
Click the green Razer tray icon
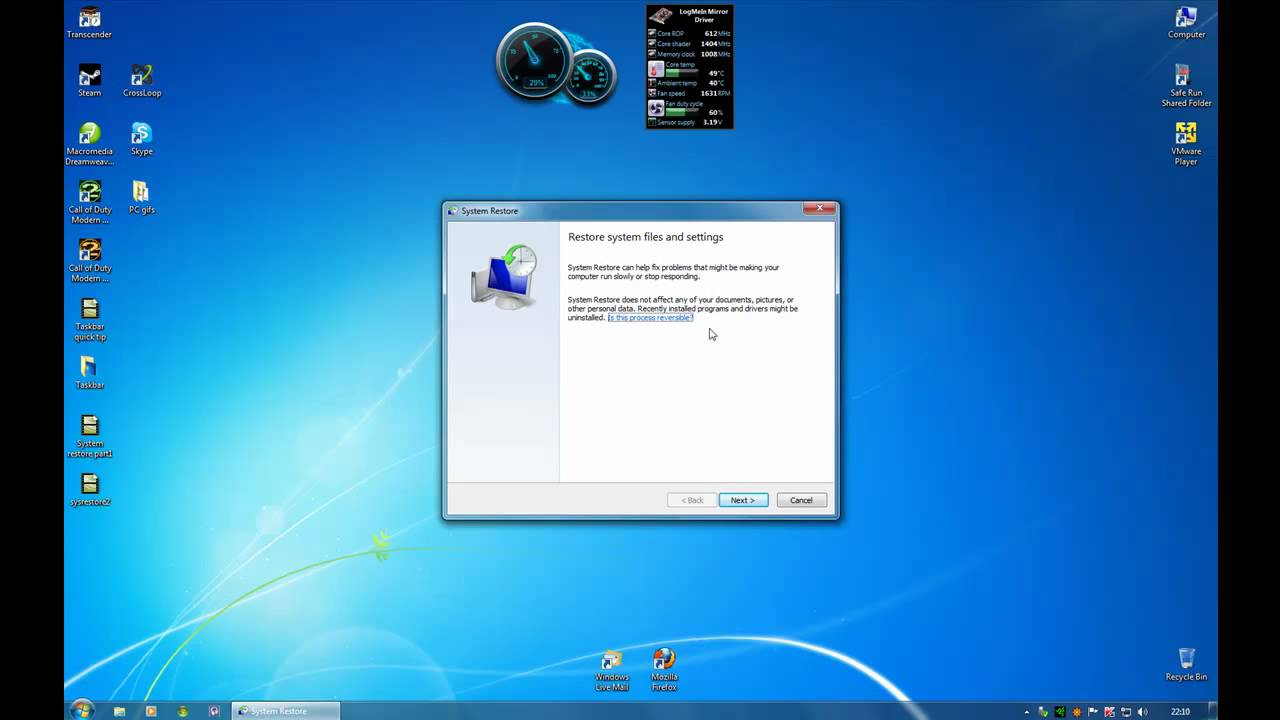(x=1060, y=711)
